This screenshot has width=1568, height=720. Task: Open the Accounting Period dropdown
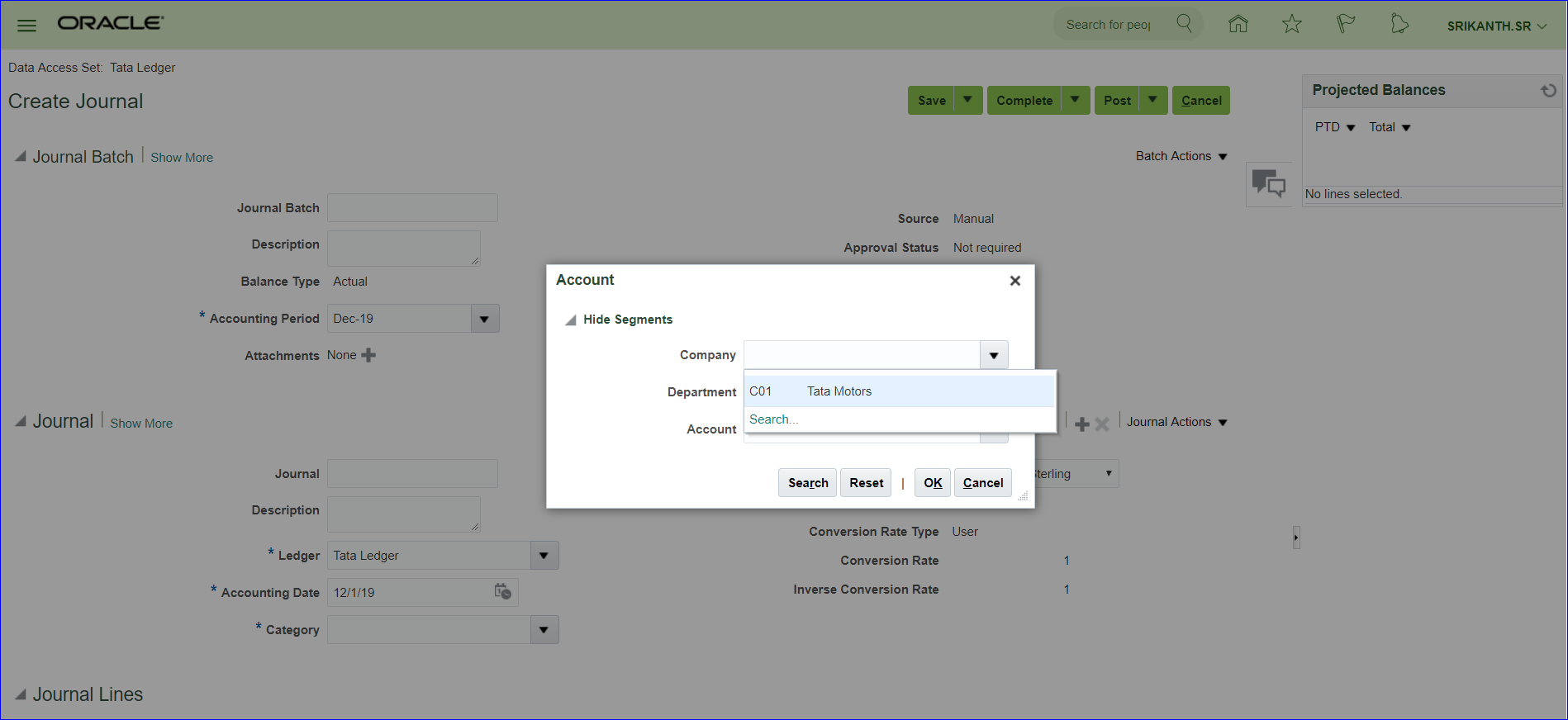[x=484, y=319]
